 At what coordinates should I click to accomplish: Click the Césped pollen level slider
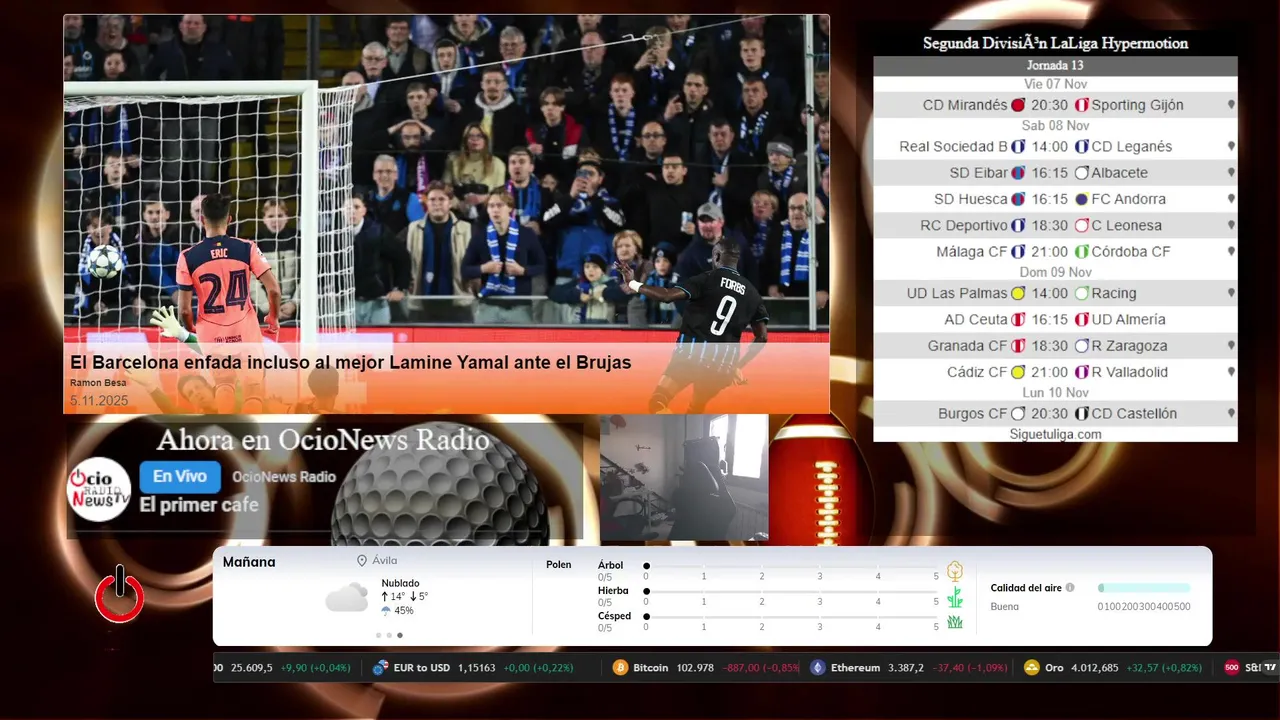[x=791, y=617]
